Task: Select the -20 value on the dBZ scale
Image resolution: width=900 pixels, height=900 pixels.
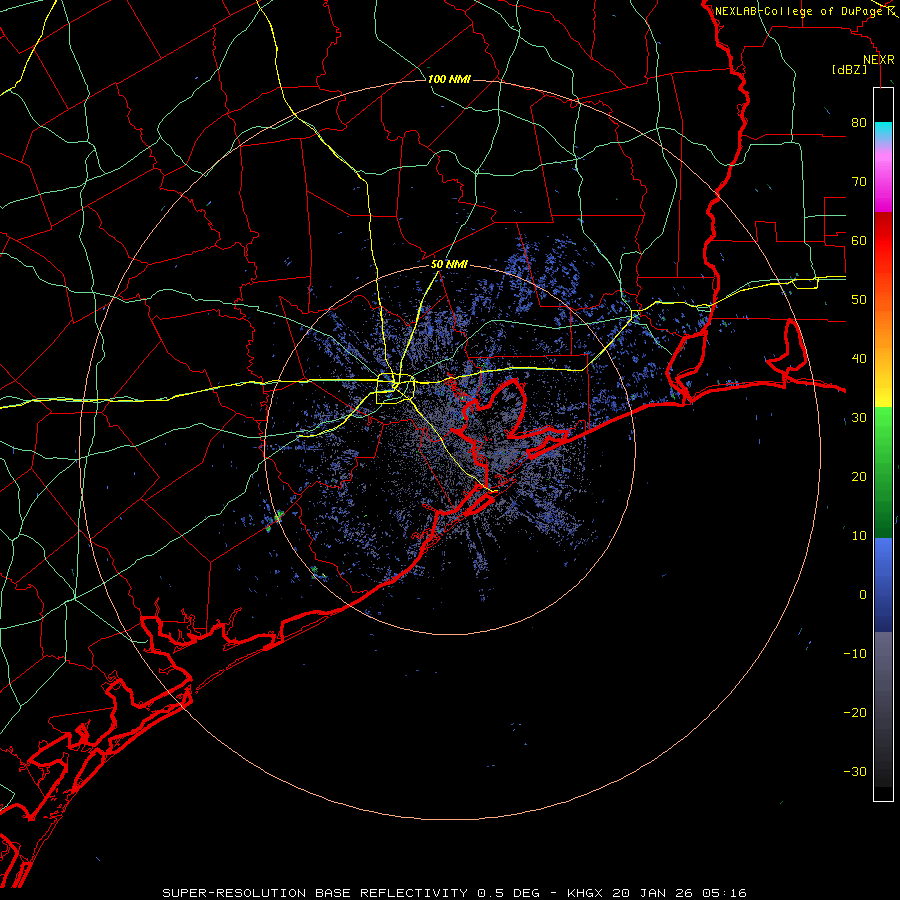Action: point(855,713)
